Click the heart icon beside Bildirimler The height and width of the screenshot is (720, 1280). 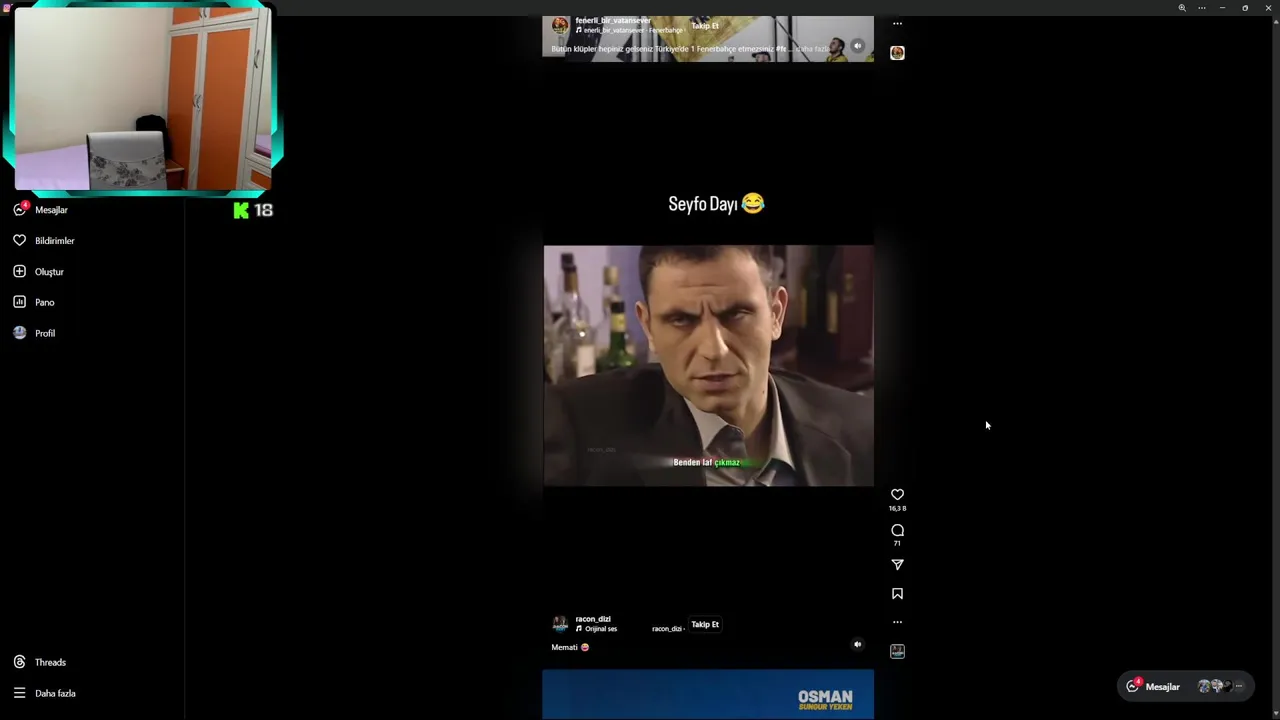point(19,241)
